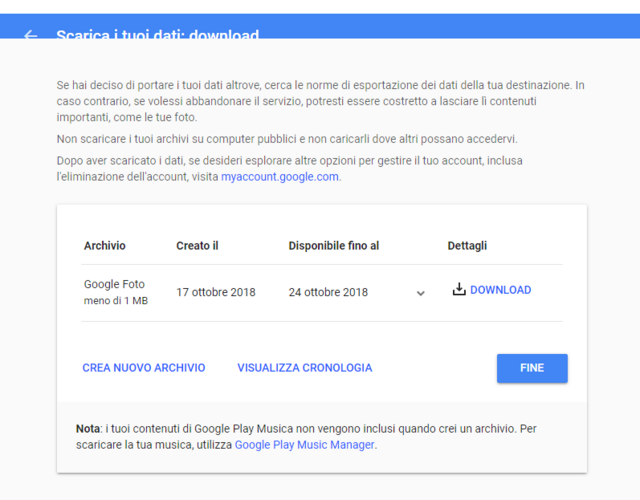Click the 'Non scaricare i tuoi archivi' paragraph
The image size is (640, 500).
287,139
